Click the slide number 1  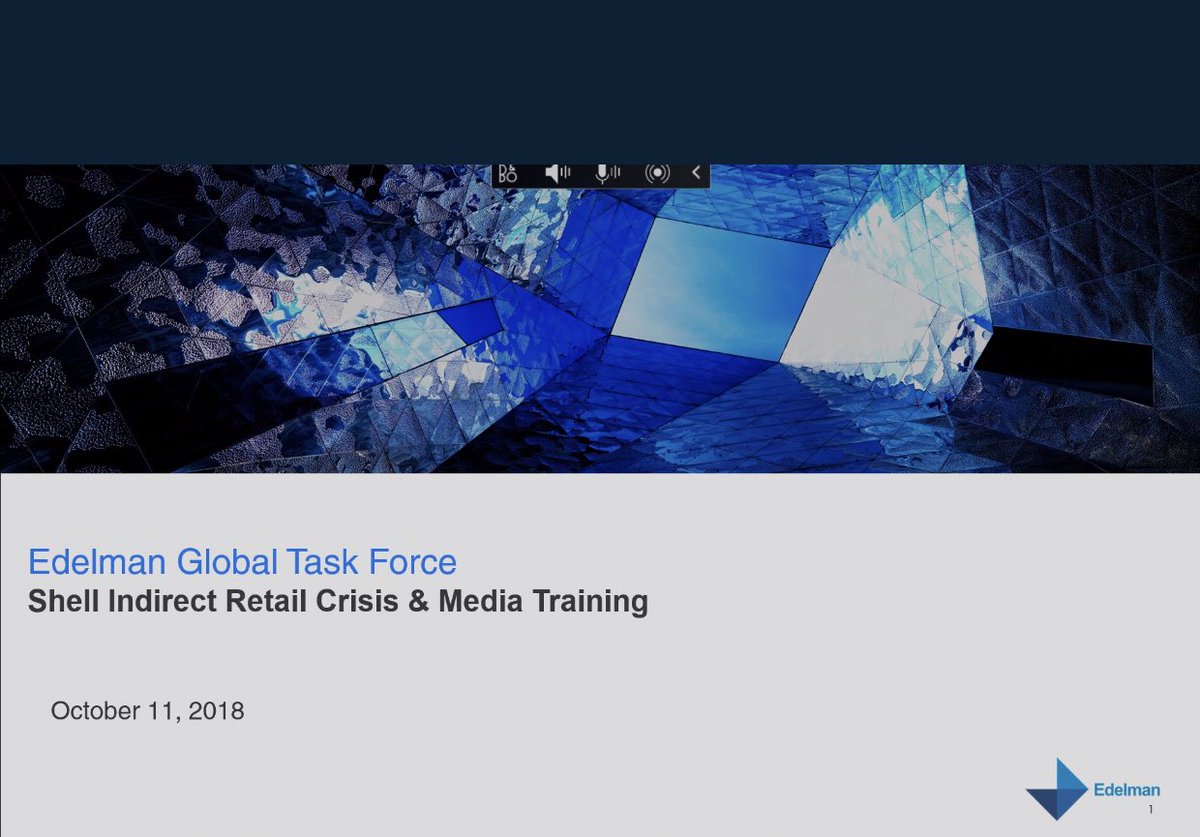coord(1152,809)
